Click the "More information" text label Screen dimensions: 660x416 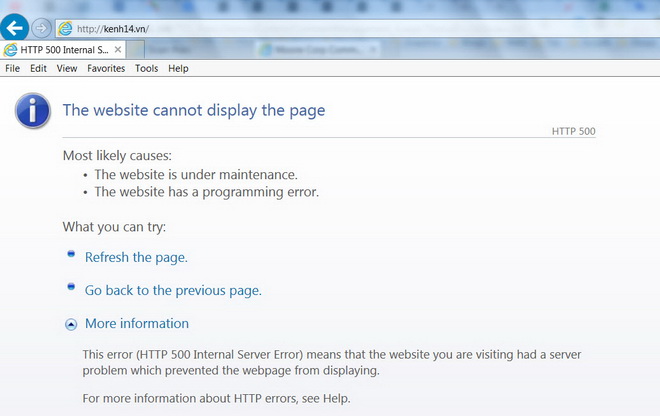tap(137, 323)
